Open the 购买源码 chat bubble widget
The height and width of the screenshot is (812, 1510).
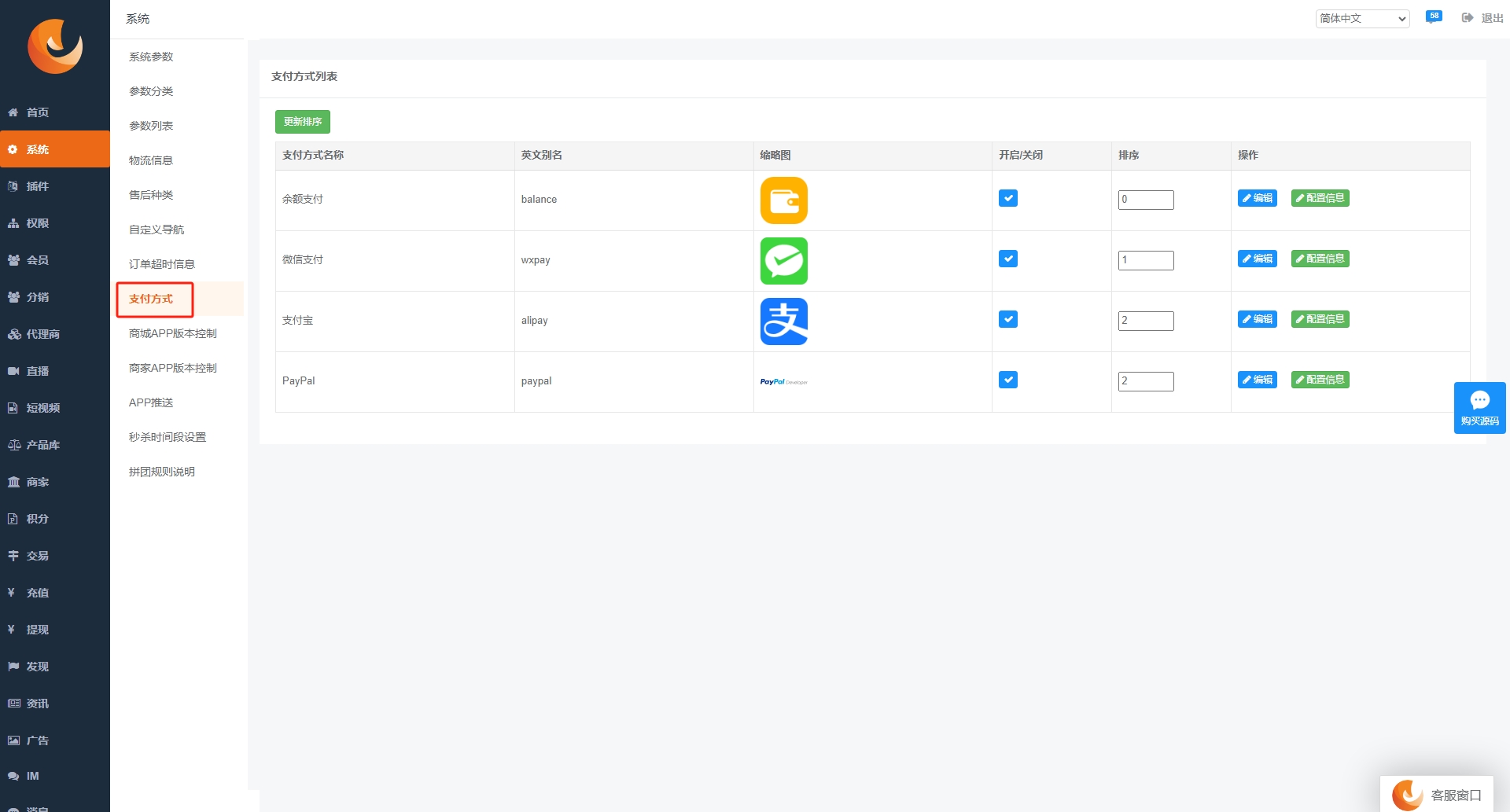(x=1480, y=408)
